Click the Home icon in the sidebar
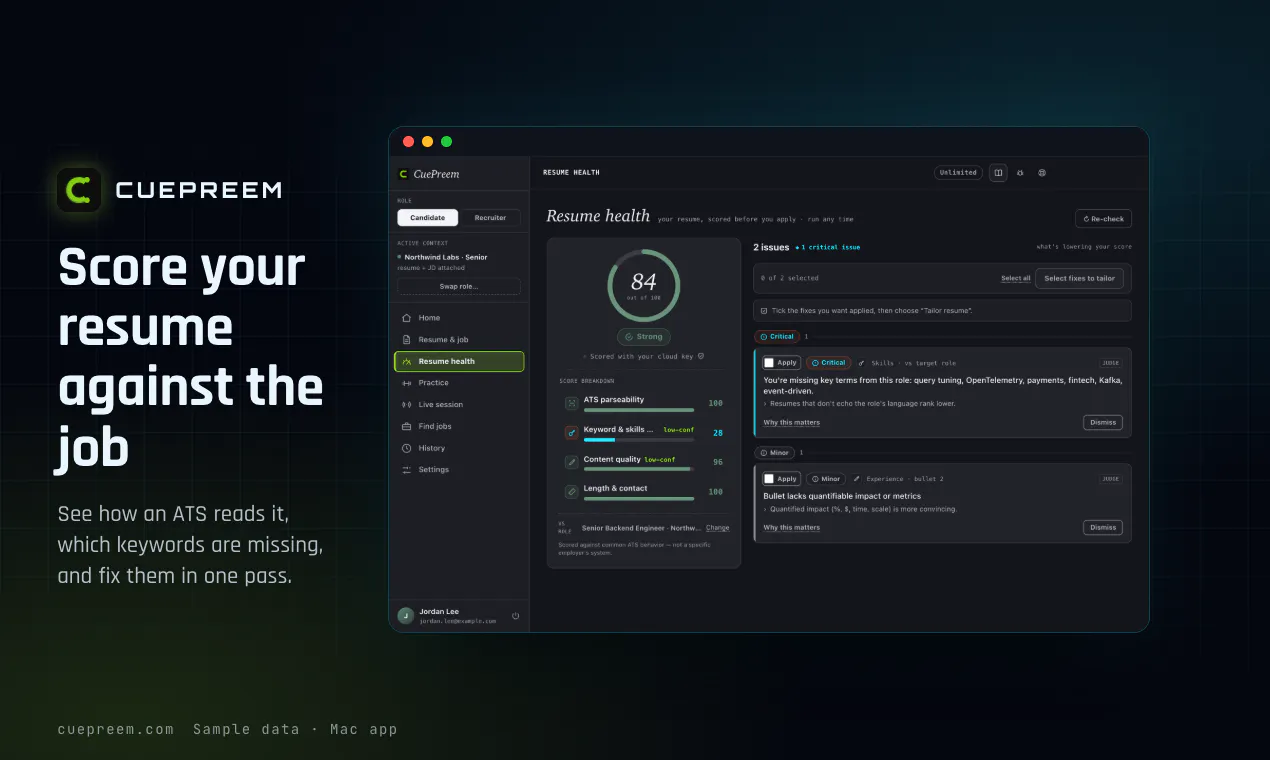Viewport: 1270px width, 760px height. (407, 318)
